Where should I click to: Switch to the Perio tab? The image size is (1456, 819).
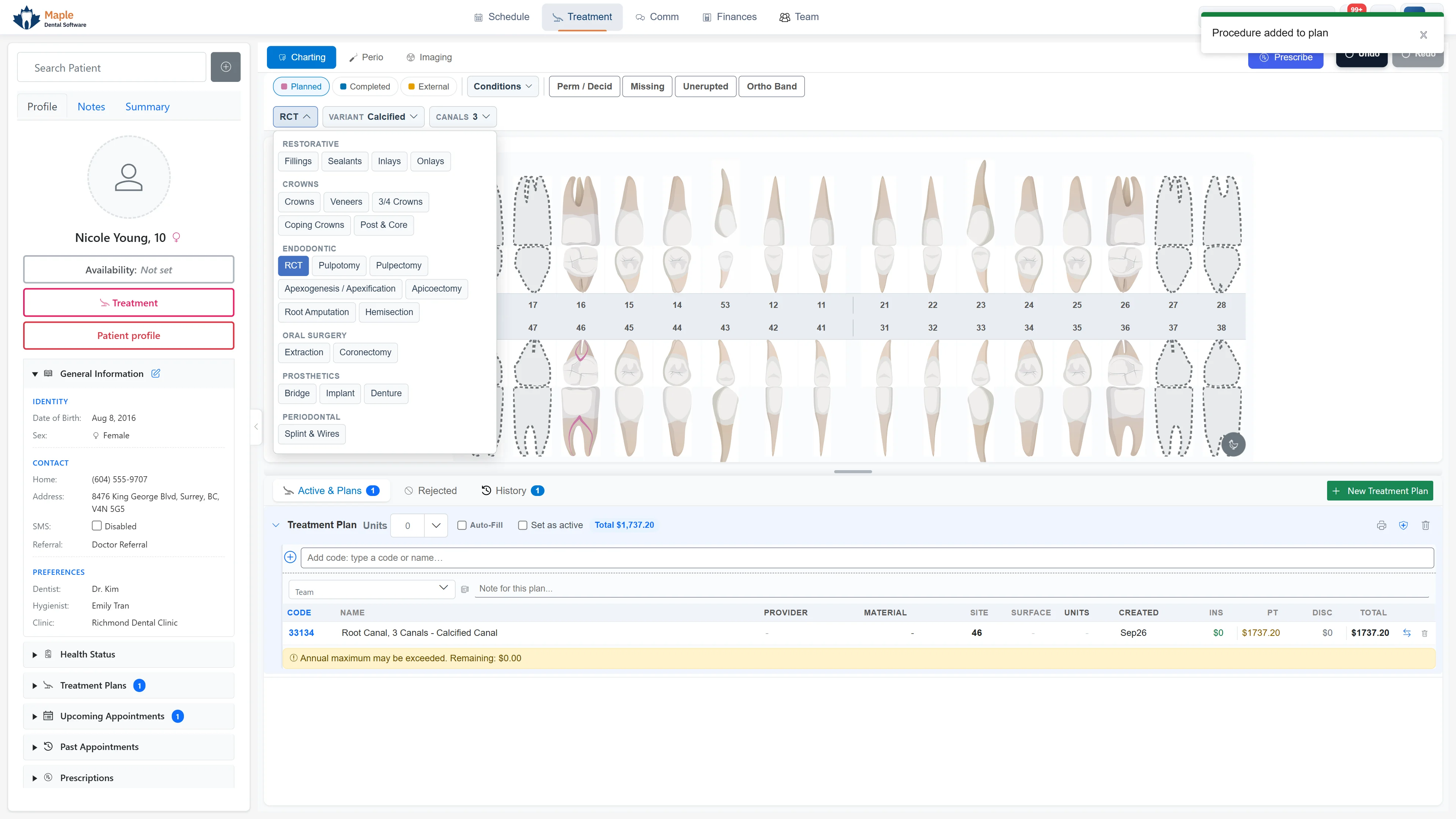click(366, 57)
